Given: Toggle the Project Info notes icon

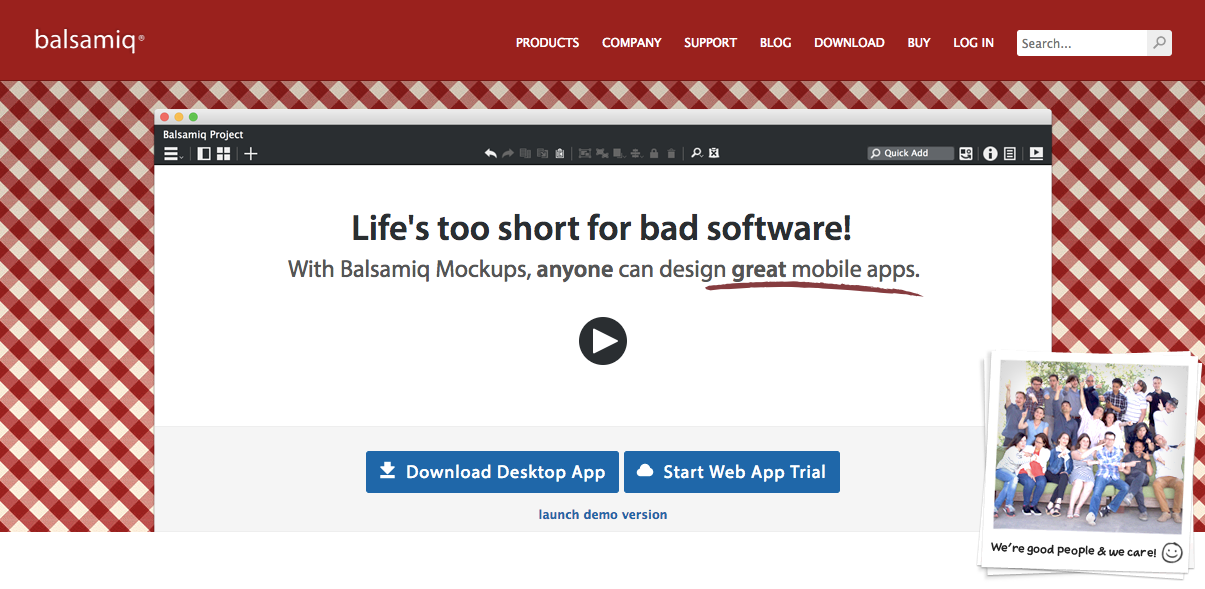Looking at the screenshot, I should 1010,154.
